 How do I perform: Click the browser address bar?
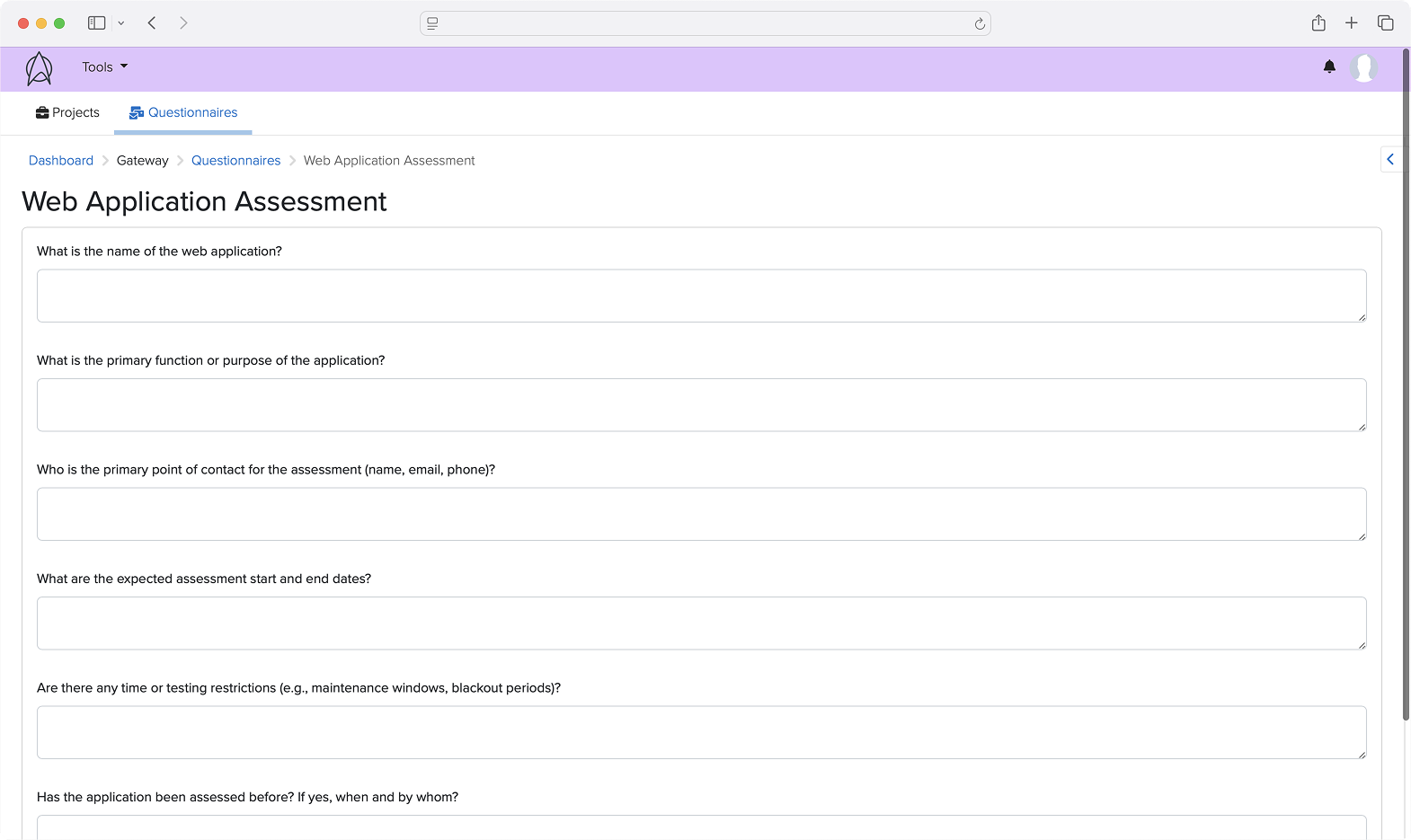(705, 23)
